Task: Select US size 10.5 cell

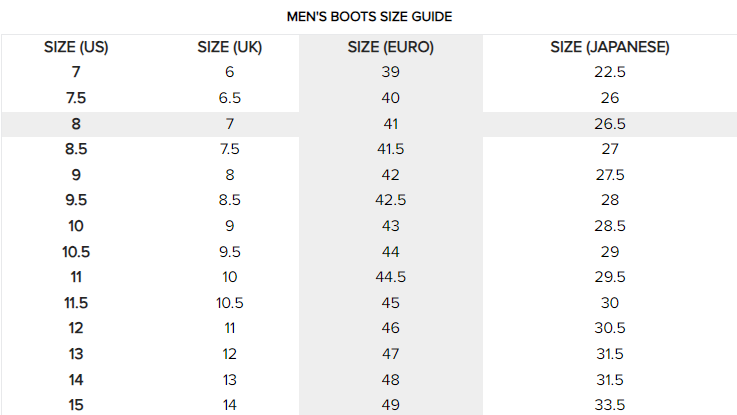Action: tap(76, 251)
